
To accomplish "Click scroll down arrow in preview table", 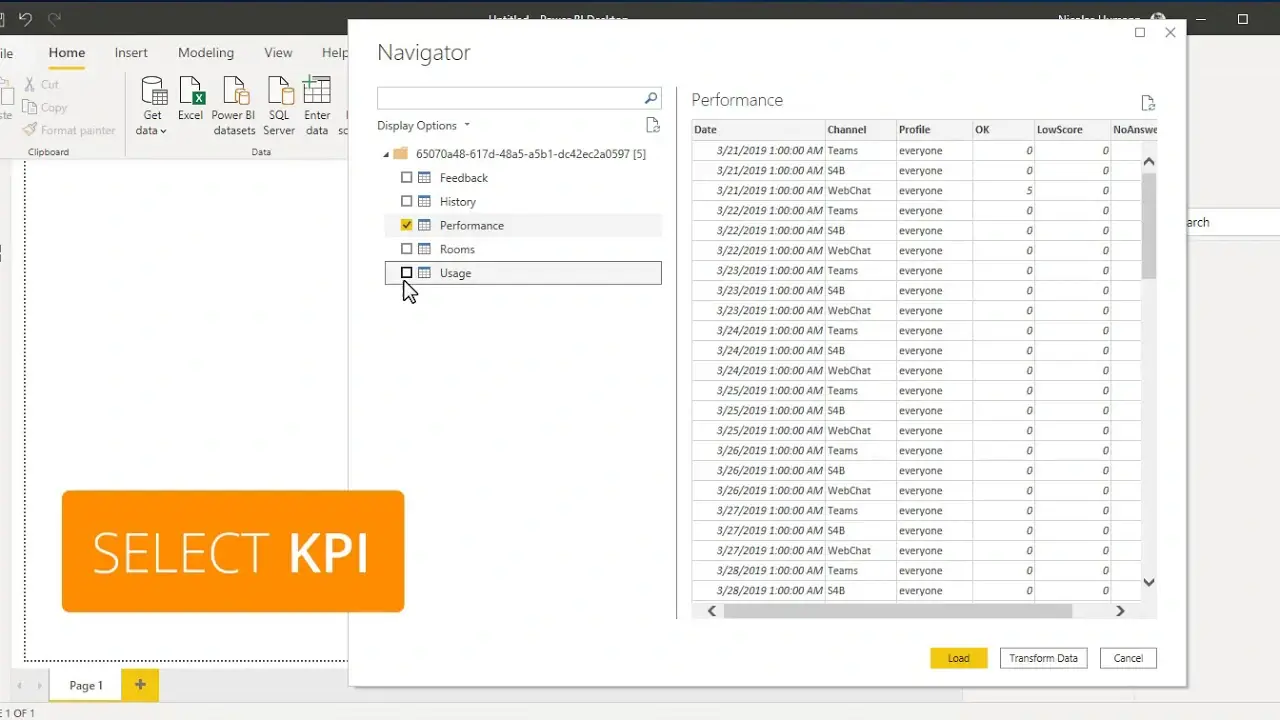I will 1149,582.
